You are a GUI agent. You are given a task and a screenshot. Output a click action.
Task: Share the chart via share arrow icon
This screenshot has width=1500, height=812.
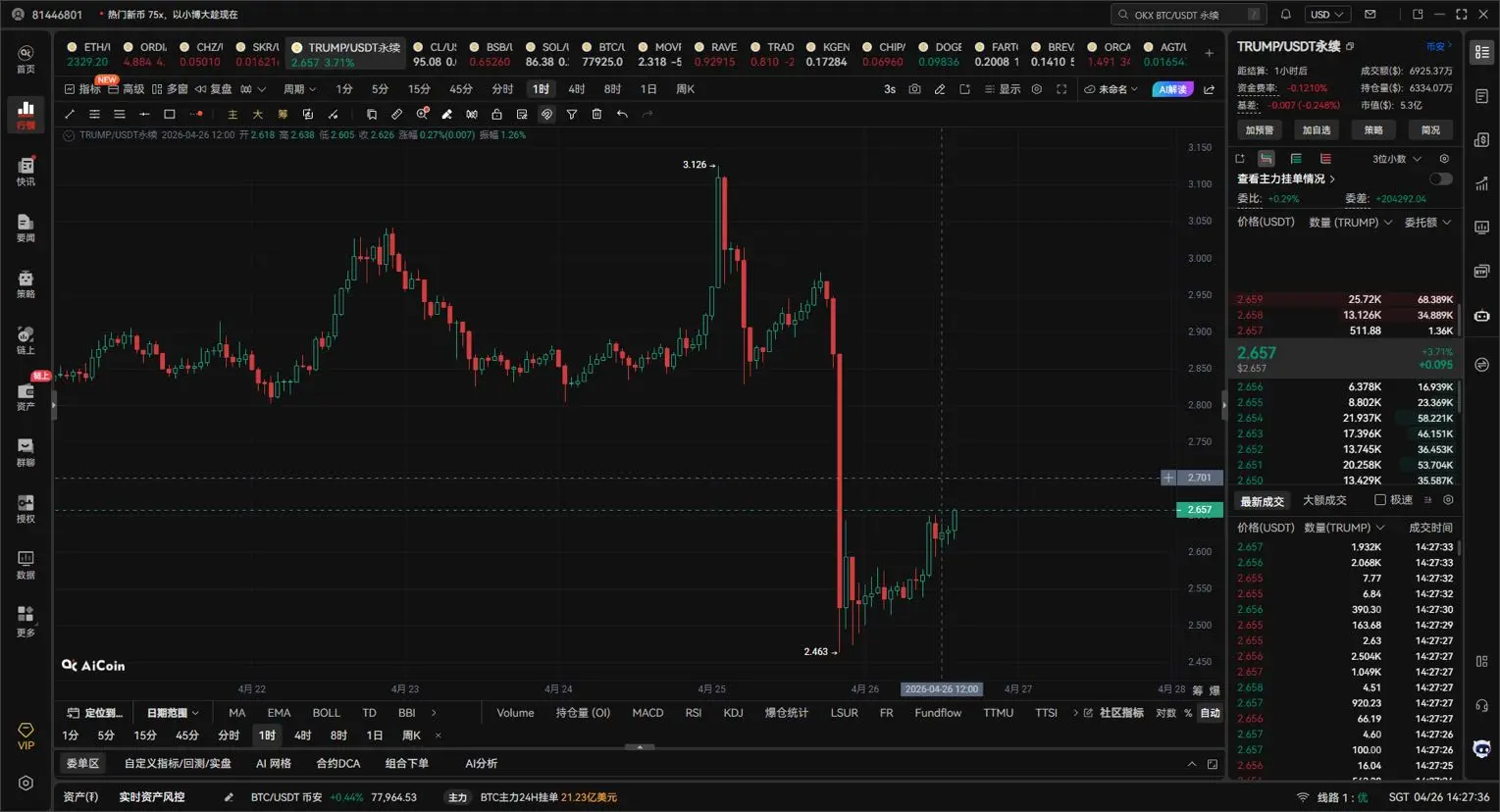pos(1209,89)
